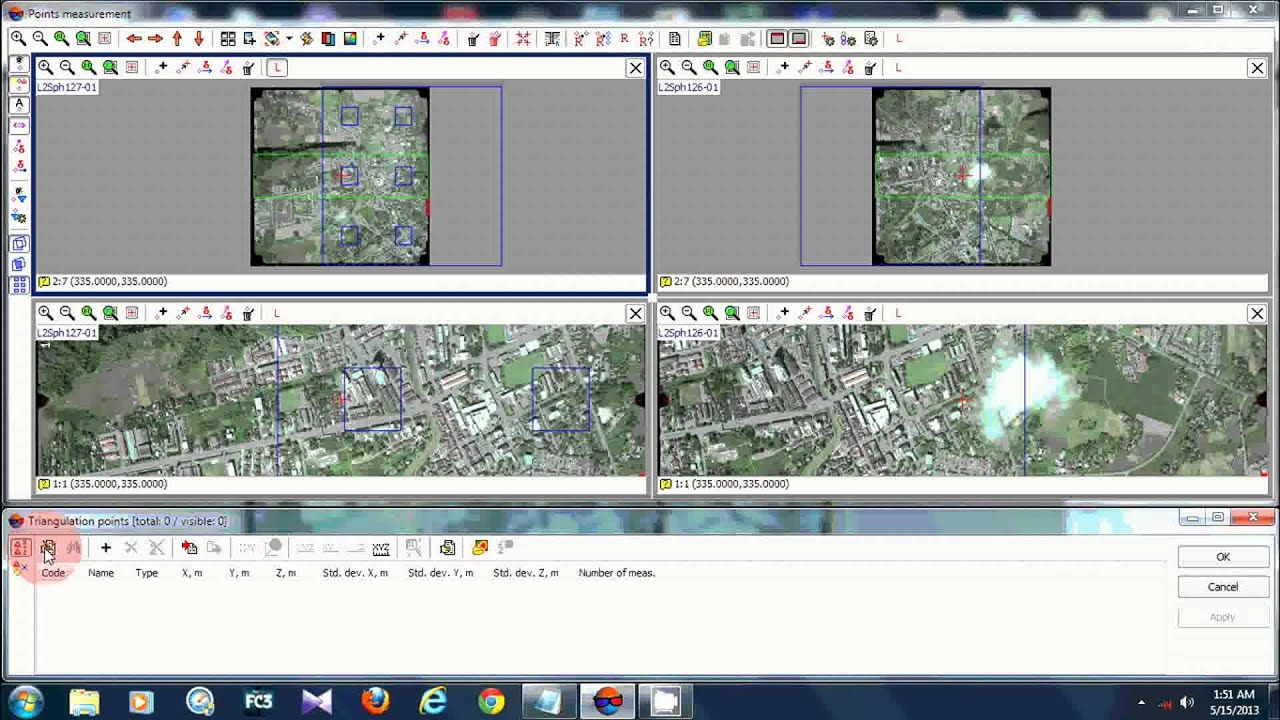Sort the points by the Code column

tap(53, 573)
